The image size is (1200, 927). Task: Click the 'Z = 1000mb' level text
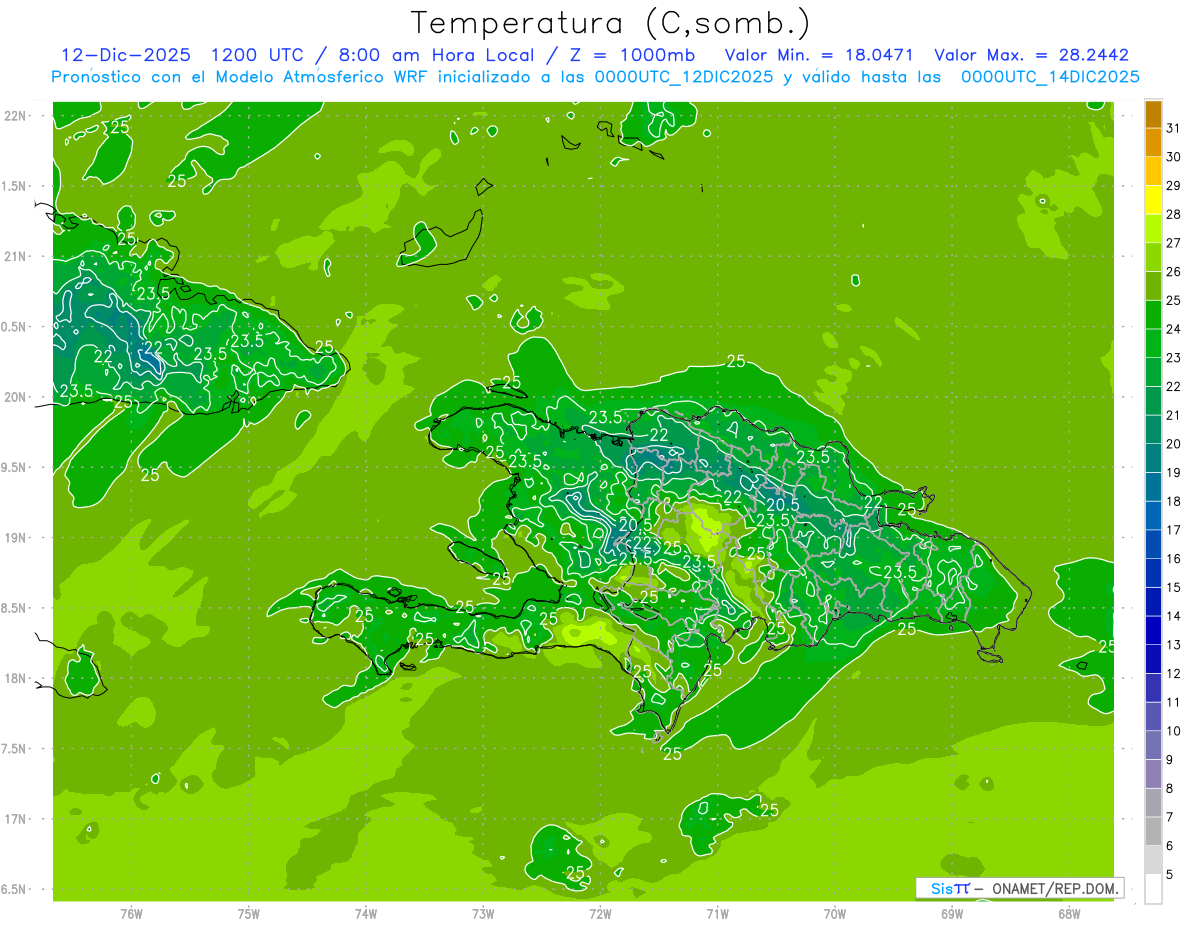tap(632, 55)
